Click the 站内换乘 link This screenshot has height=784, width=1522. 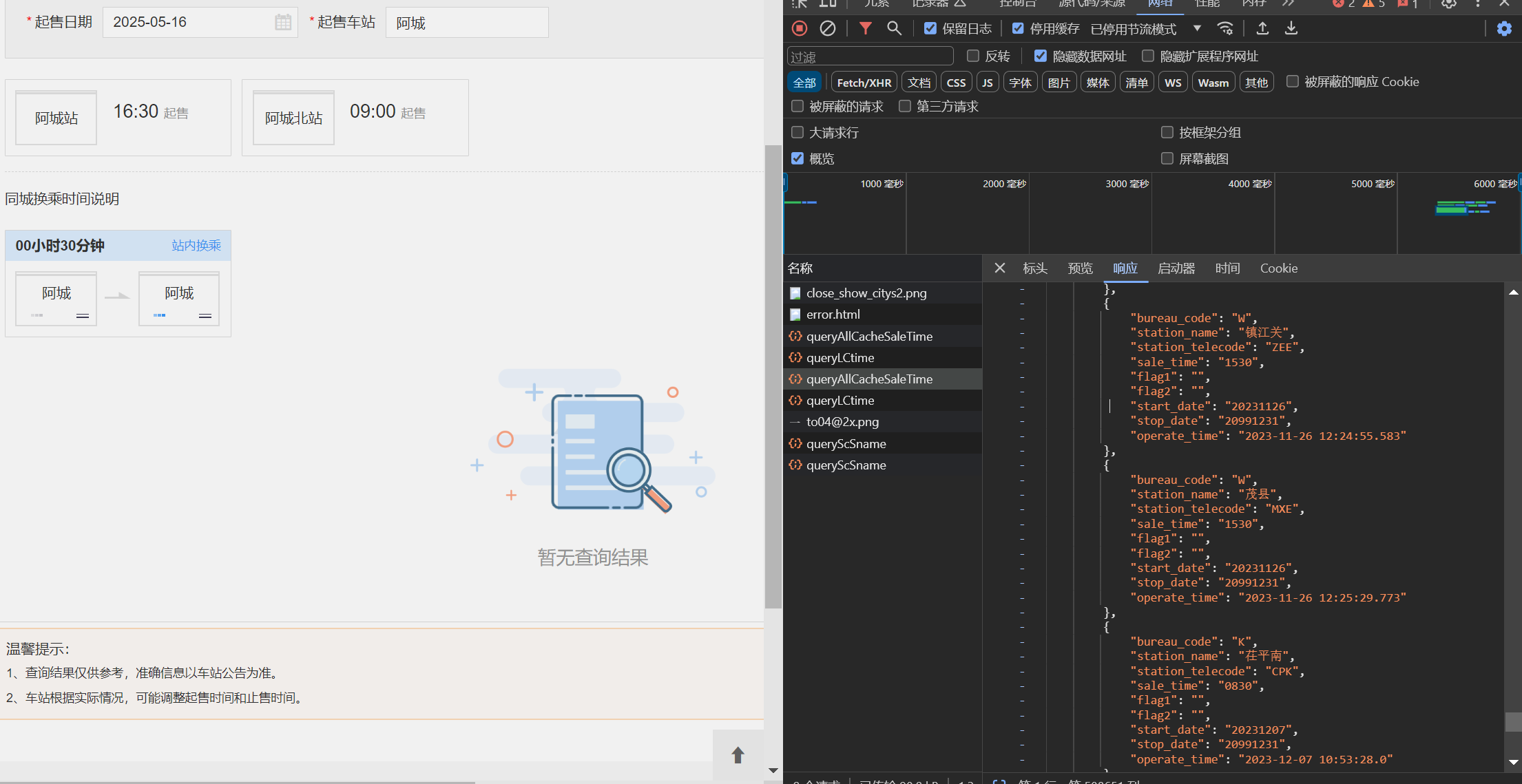click(x=196, y=246)
